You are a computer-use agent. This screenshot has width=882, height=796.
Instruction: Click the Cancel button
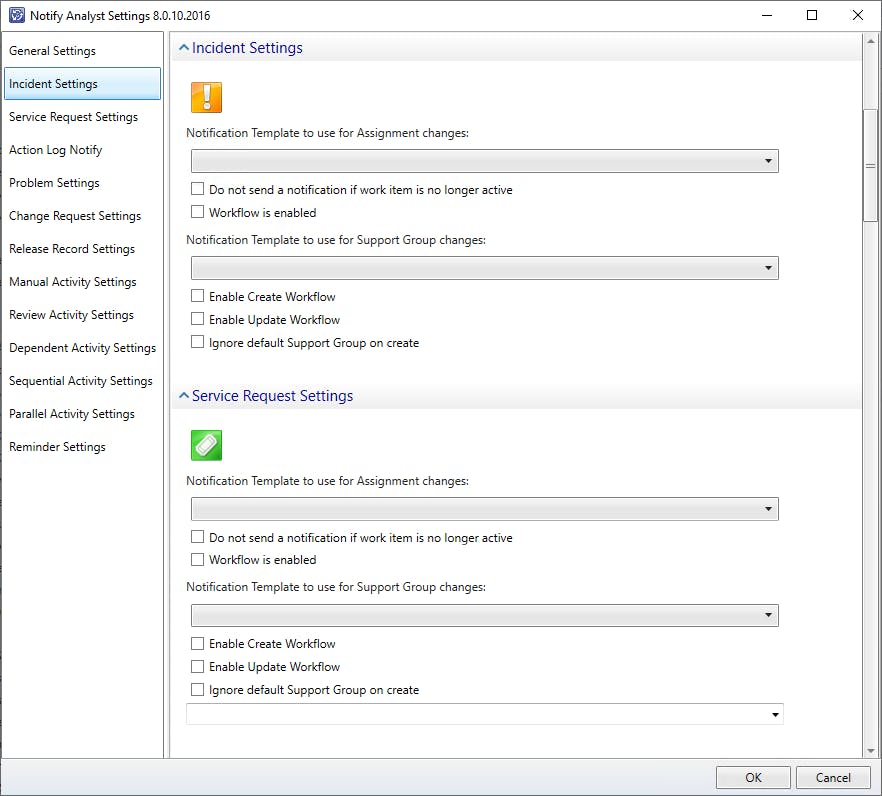pos(833,778)
